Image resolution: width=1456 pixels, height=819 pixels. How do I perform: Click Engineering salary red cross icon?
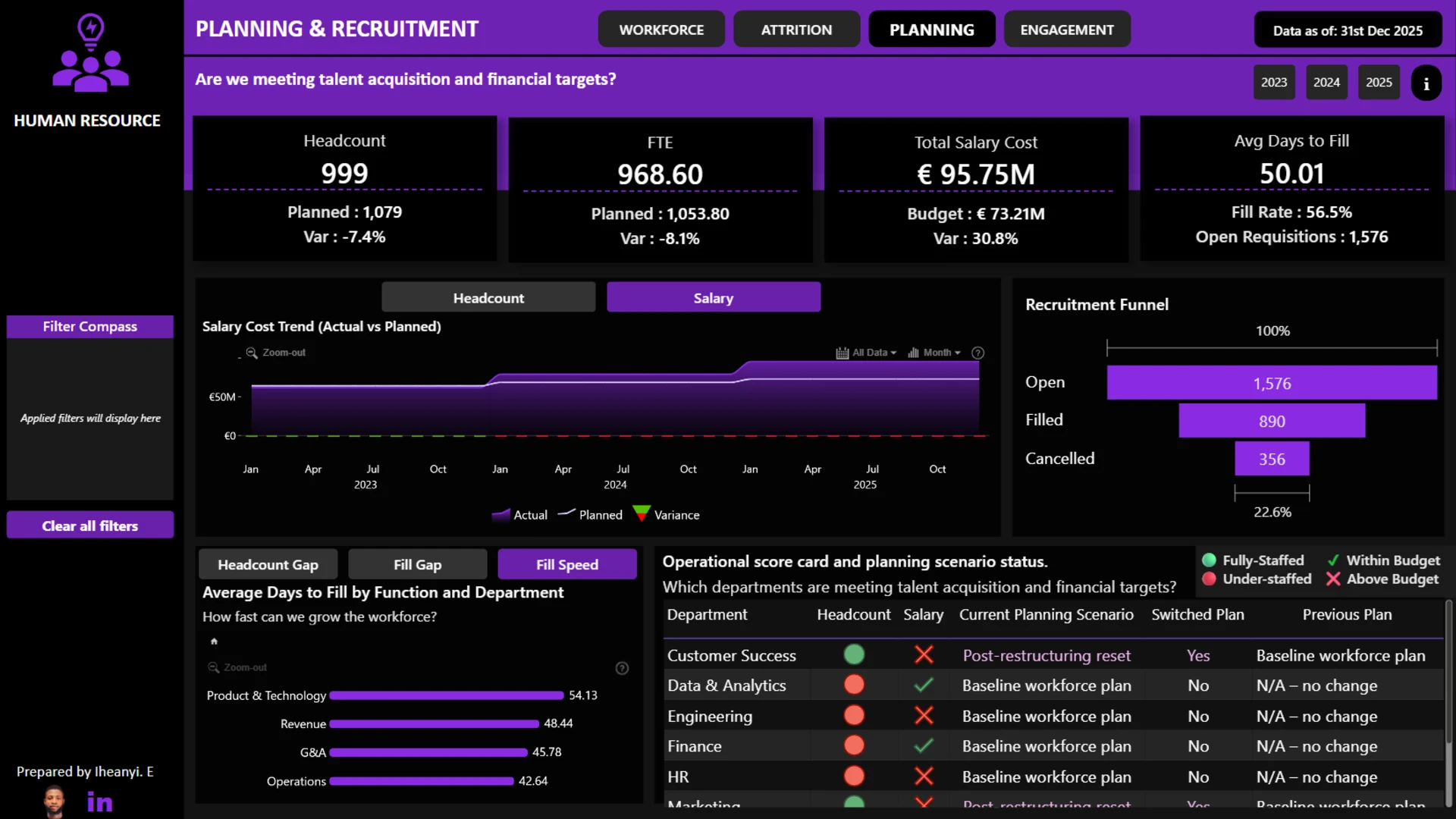[924, 715]
